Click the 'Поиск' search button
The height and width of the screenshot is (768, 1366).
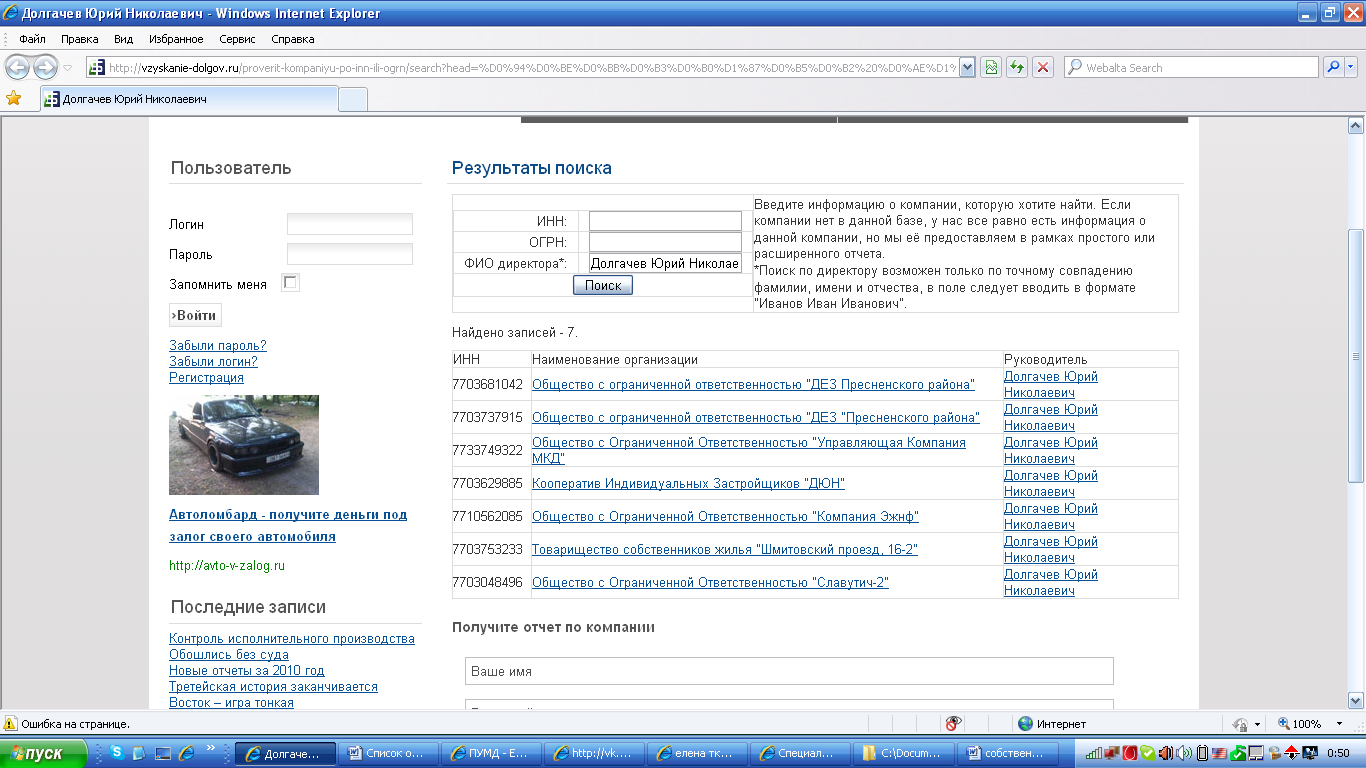click(x=603, y=286)
